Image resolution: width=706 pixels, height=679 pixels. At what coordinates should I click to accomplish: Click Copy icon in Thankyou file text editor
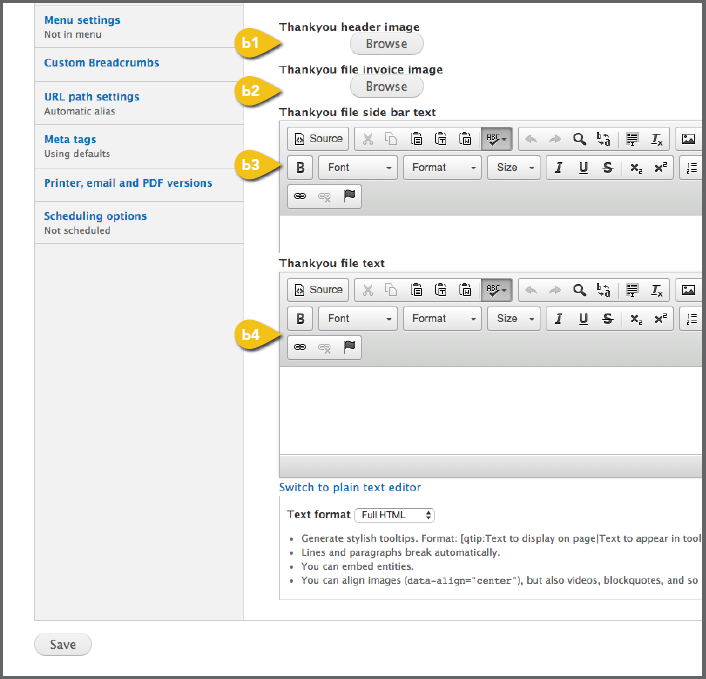pos(391,290)
